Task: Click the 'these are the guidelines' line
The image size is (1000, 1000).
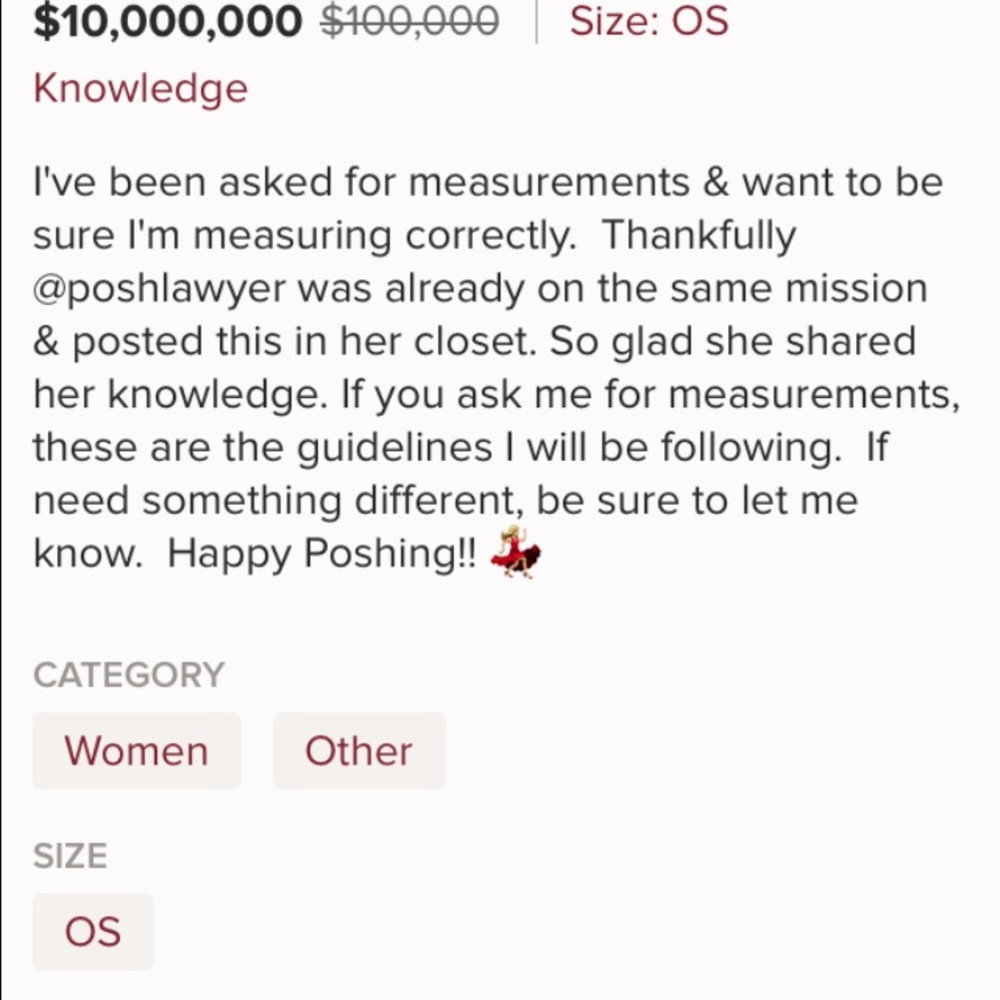Action: (x=260, y=447)
